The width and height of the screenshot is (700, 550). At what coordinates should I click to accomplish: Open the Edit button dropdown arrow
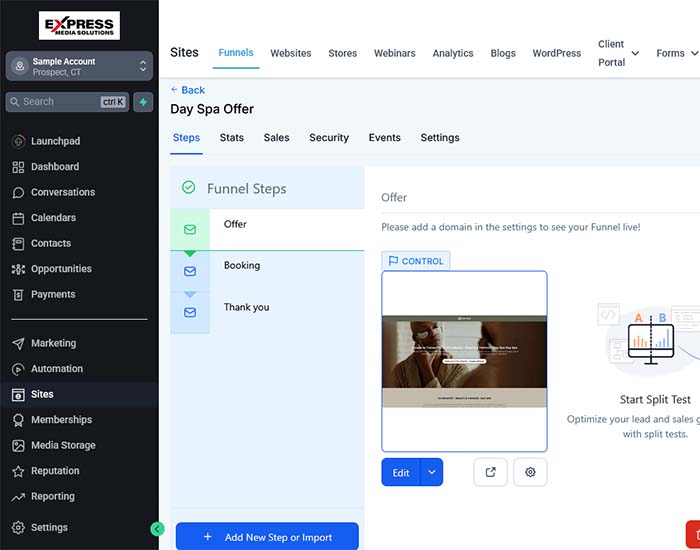pos(432,472)
